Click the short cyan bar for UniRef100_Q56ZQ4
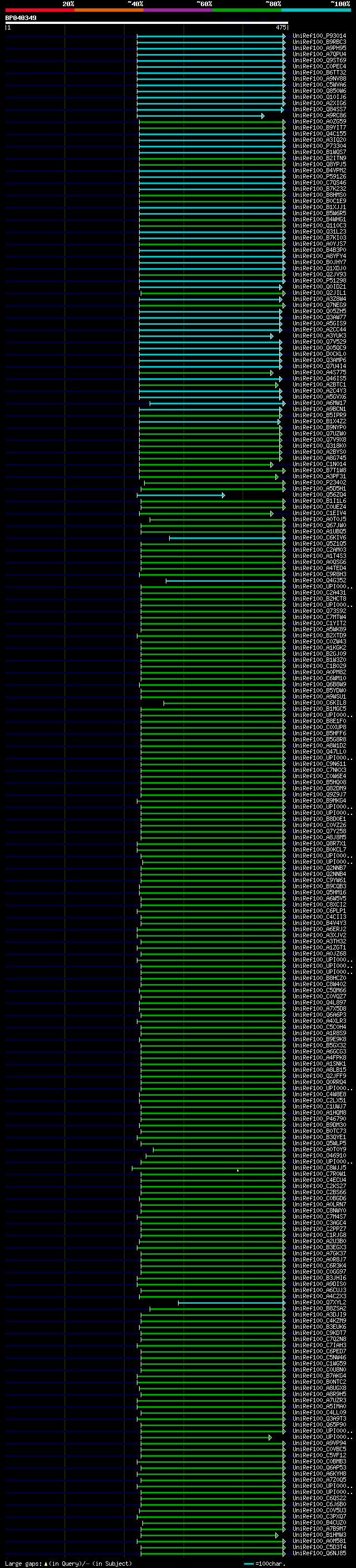The height and width of the screenshot is (1568, 356). point(181,495)
